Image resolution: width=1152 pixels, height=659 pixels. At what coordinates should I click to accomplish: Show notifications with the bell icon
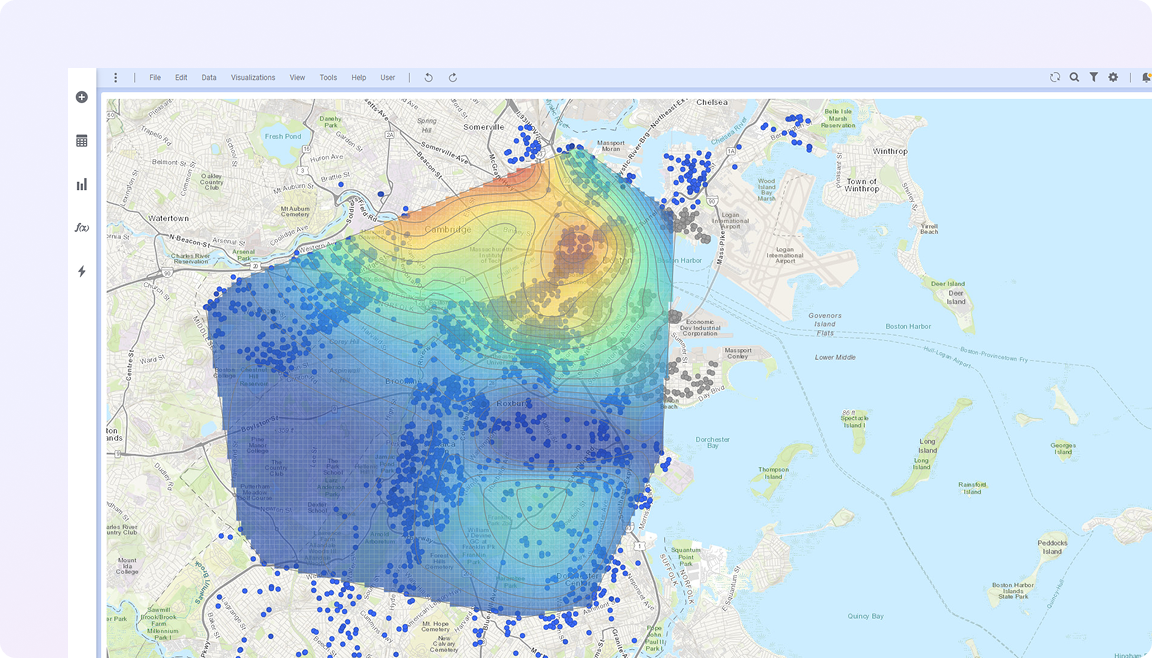coord(1146,77)
